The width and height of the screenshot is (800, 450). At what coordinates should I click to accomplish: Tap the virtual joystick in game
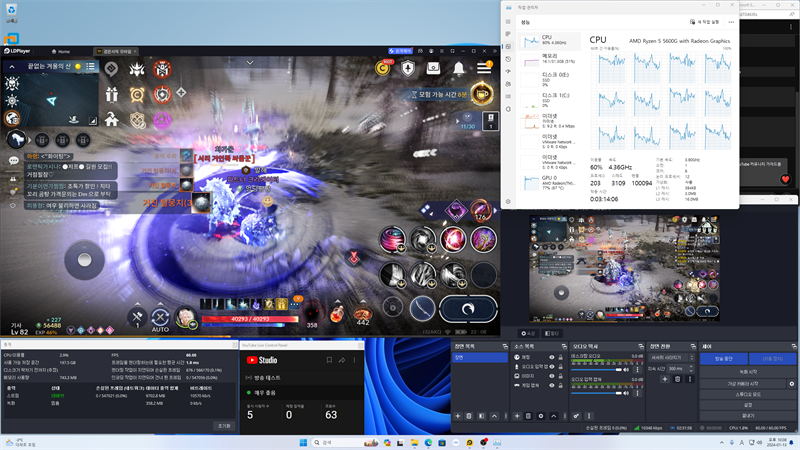[85, 260]
